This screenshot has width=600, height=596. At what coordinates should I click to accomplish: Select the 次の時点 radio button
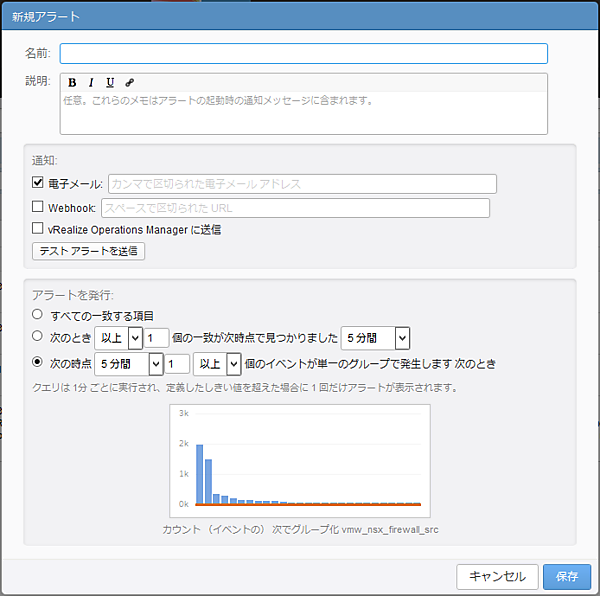(x=38, y=362)
